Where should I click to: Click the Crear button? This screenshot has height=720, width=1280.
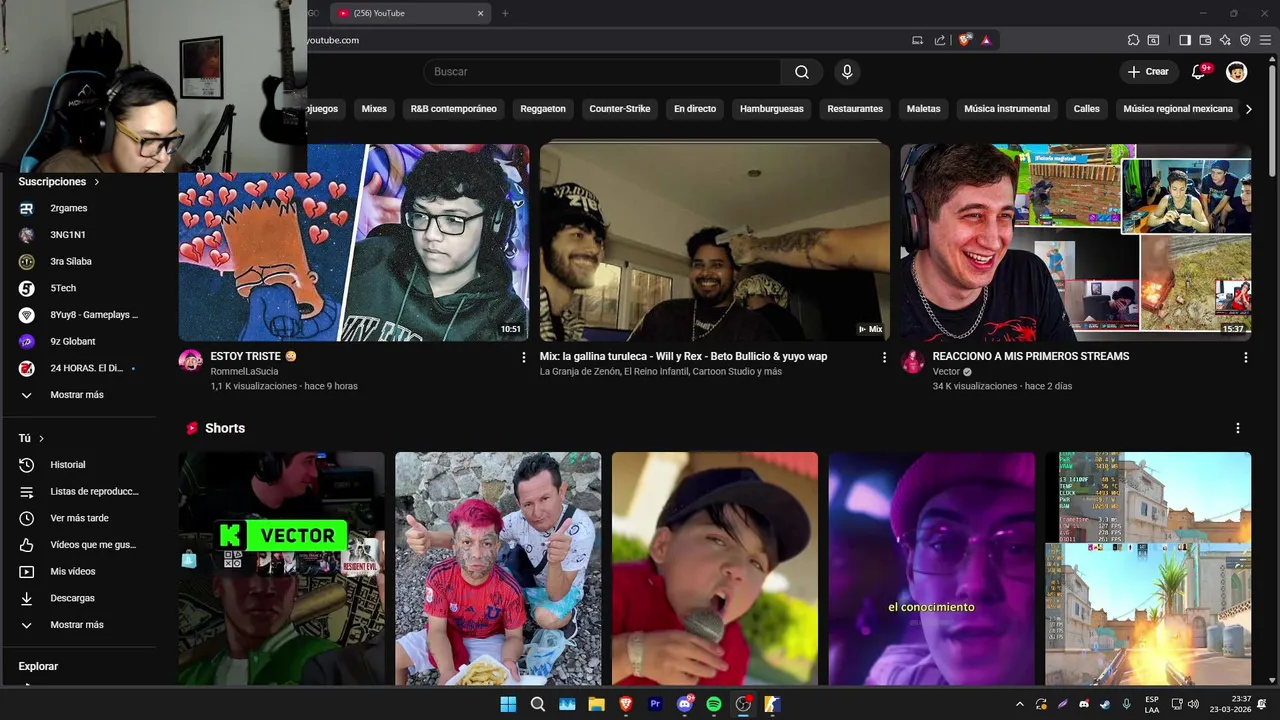click(x=1148, y=72)
